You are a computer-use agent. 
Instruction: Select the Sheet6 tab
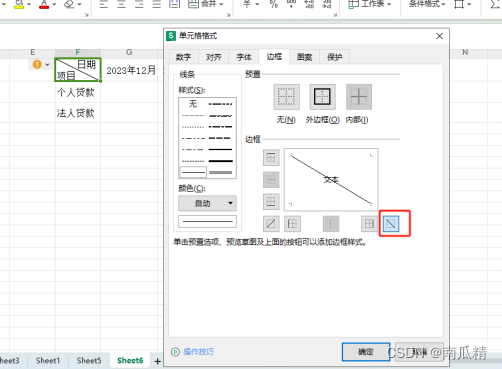coord(130,361)
